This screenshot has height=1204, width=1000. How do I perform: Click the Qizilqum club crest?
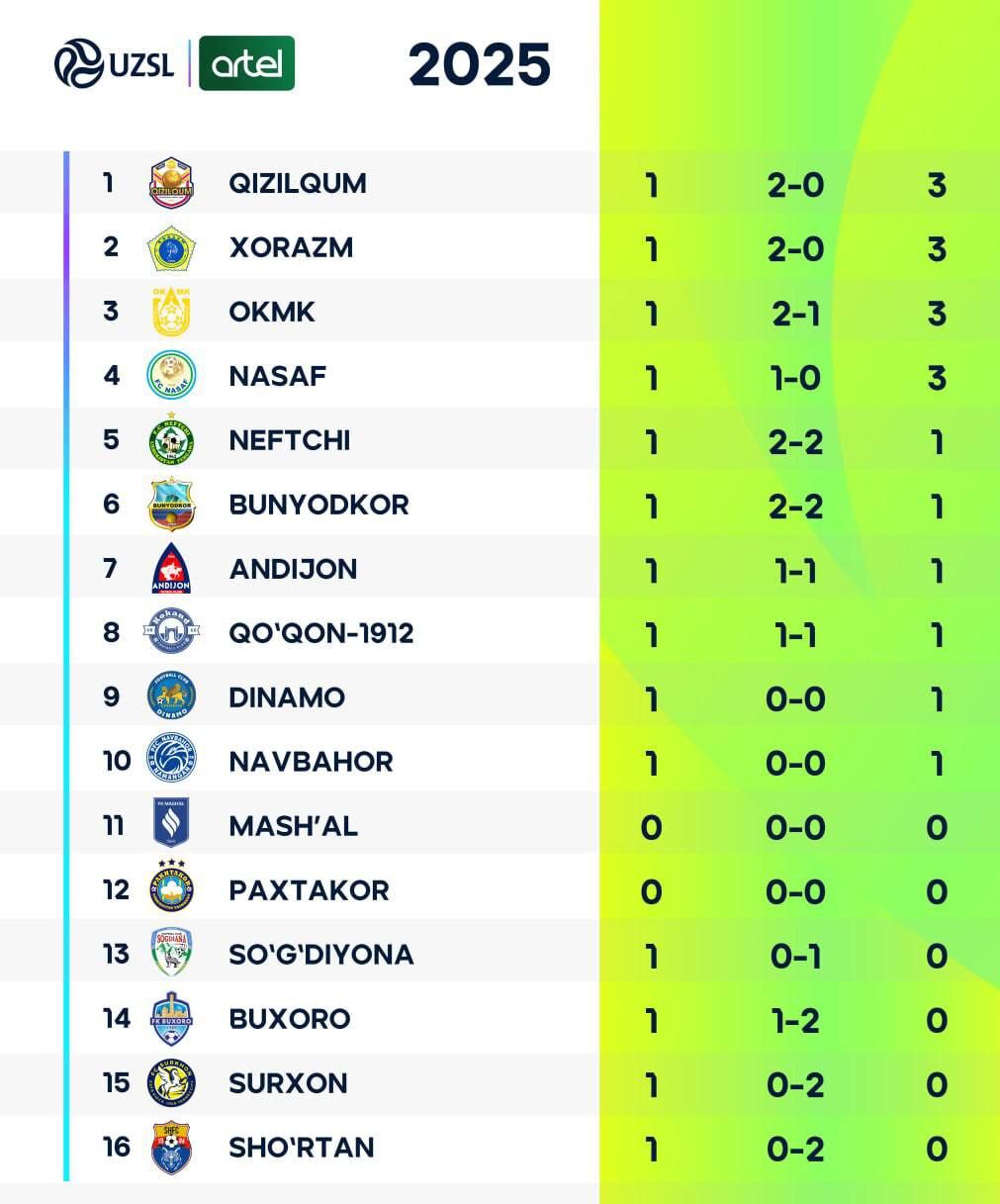point(172,183)
